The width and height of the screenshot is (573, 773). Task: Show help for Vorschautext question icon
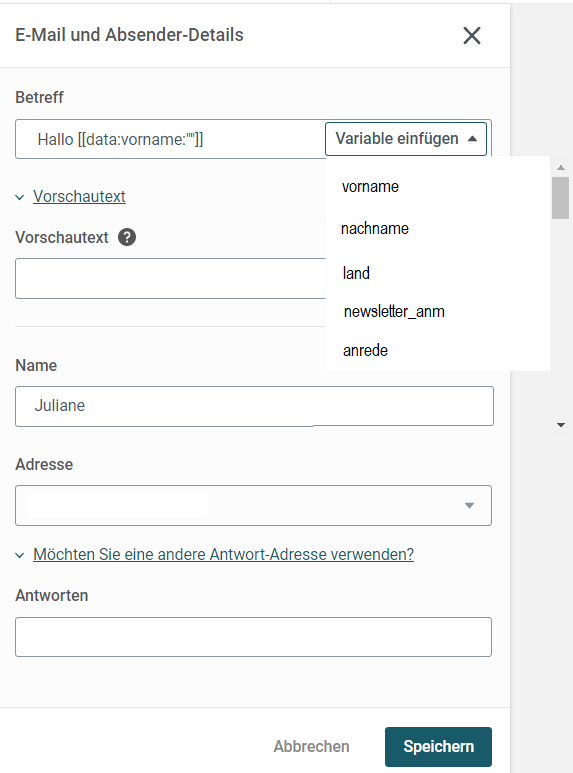point(127,237)
